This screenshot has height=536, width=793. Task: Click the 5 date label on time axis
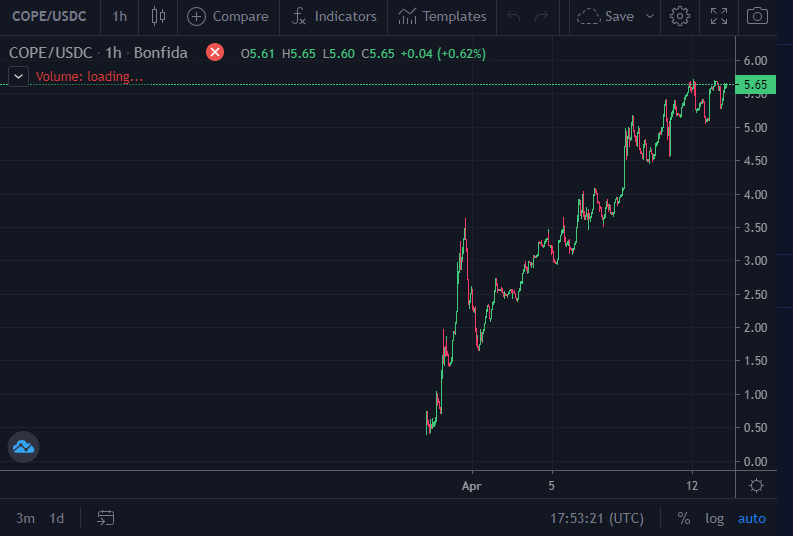click(x=551, y=486)
